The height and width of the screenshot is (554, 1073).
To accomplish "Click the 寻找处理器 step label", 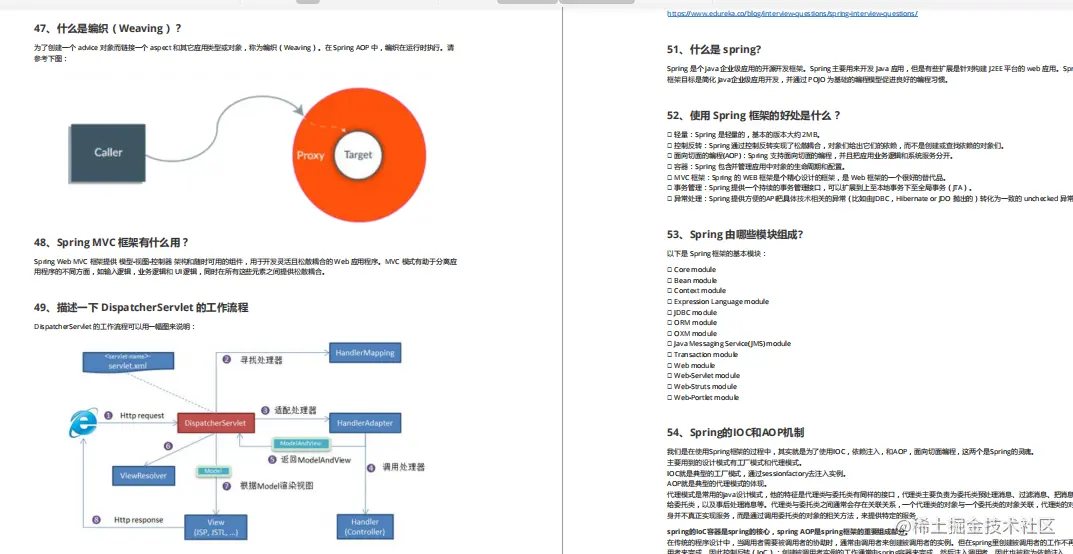I will click(261, 359).
